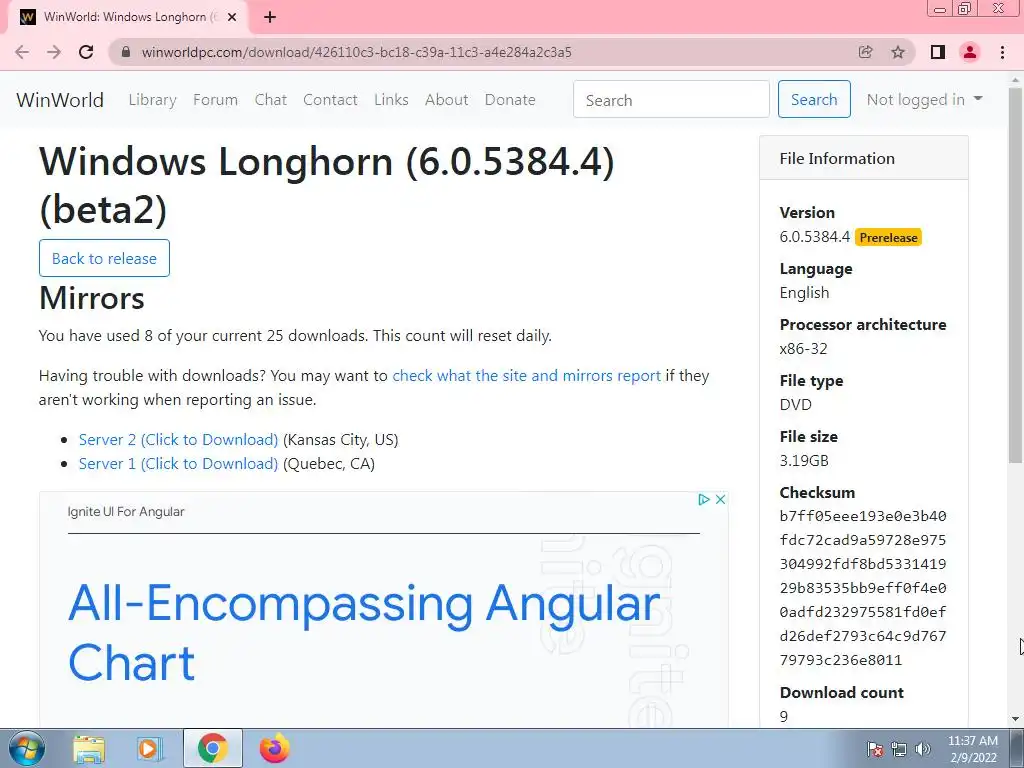Click the volume speaker tray icon
1024x768 pixels.
point(923,749)
